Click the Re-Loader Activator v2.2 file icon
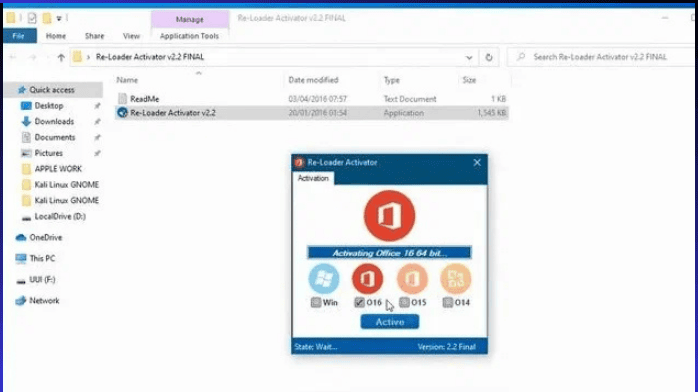Screen dimensions: 698x392 (x=122, y=113)
